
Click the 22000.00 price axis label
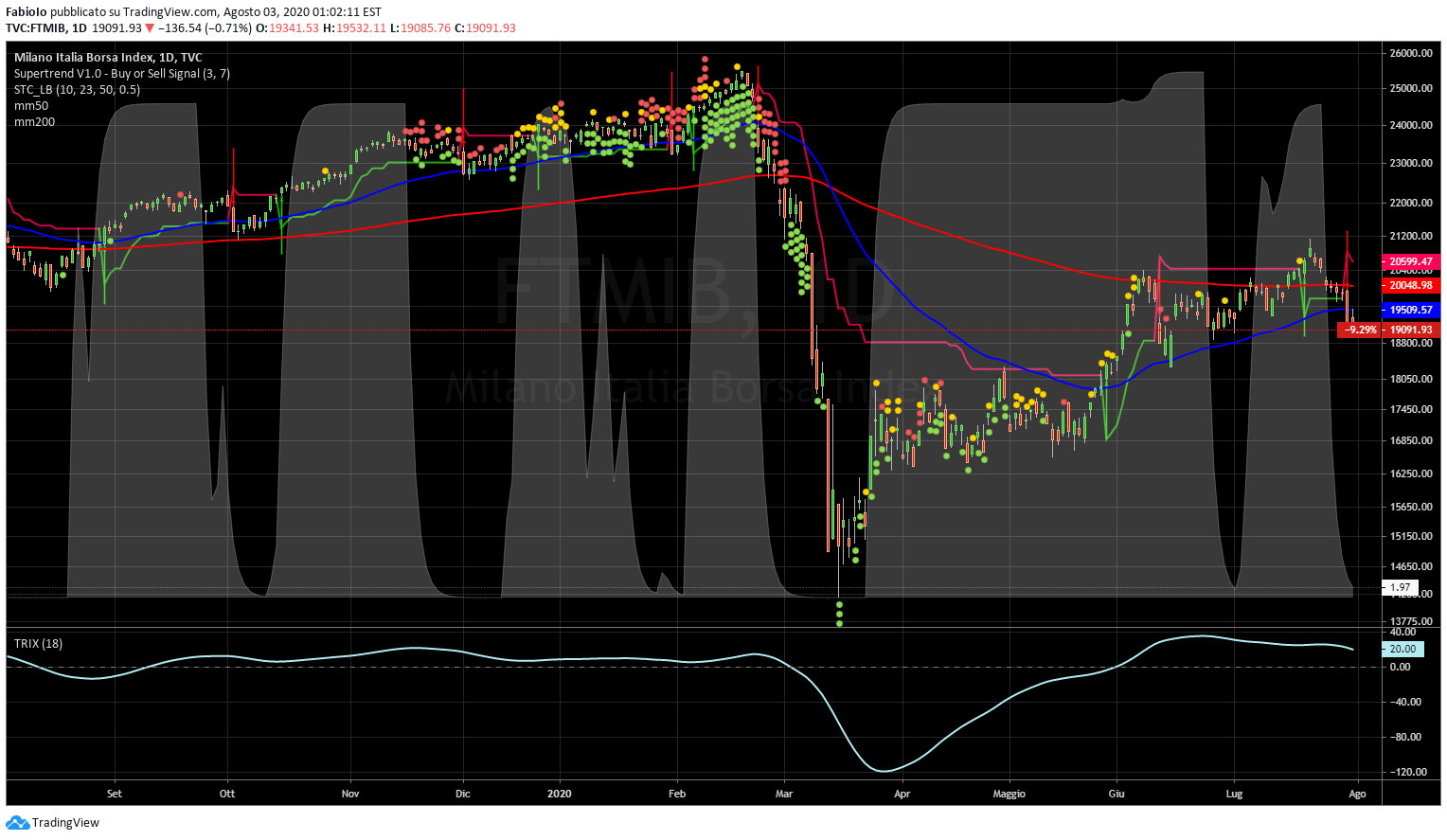coord(1411,203)
